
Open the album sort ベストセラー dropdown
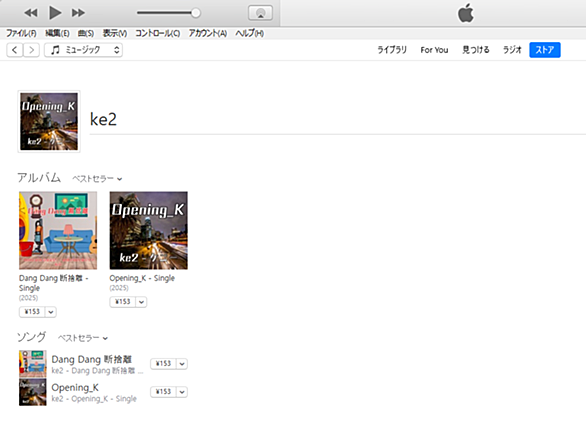tap(97, 179)
